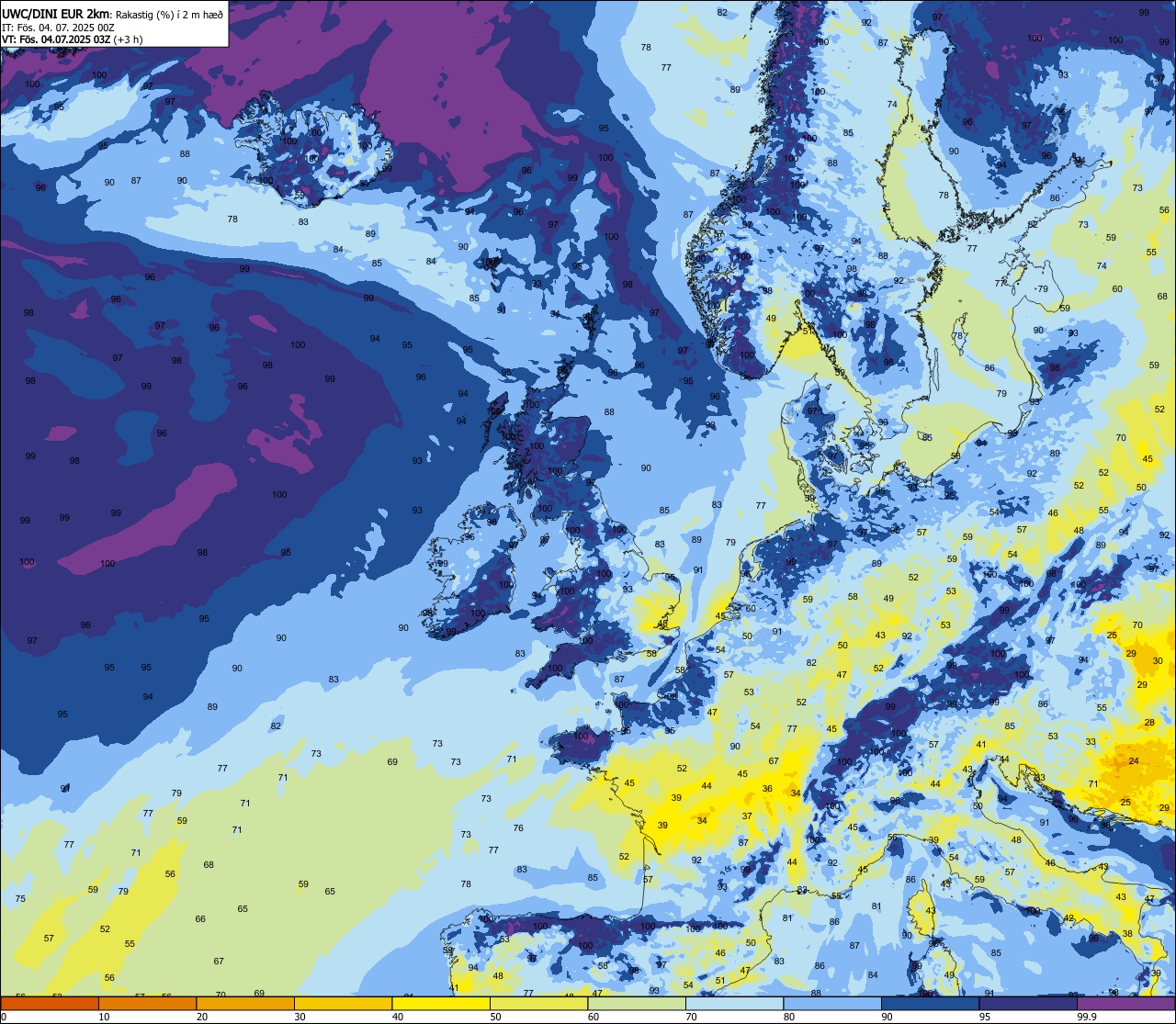Pick the navy 95–99.9 legend segment
The image size is (1176, 1024).
[1029, 1003]
